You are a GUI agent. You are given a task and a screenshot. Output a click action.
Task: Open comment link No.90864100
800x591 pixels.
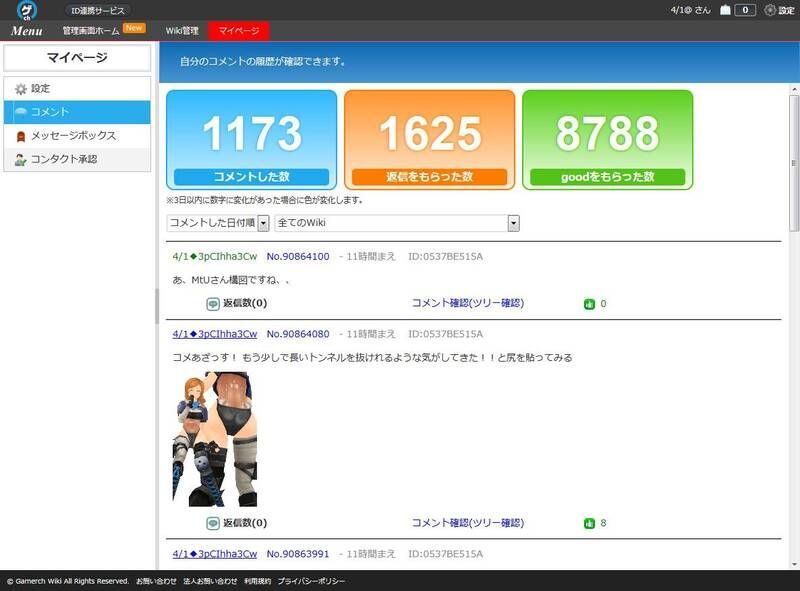[x=298, y=256]
